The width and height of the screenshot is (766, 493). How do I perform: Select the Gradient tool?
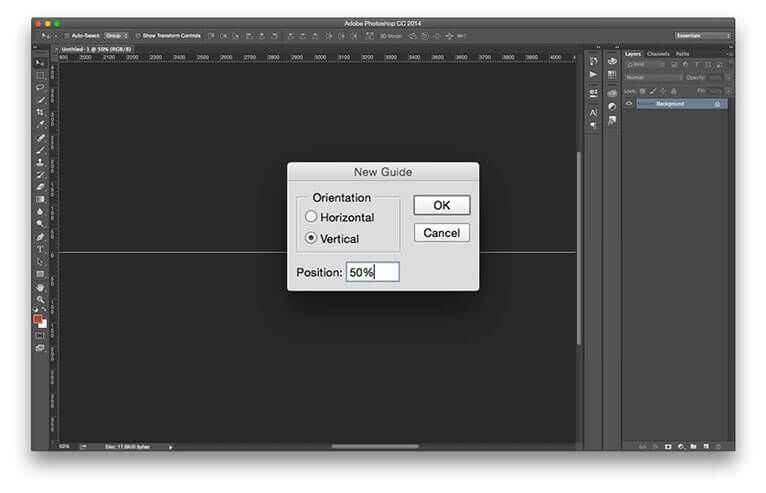point(40,199)
